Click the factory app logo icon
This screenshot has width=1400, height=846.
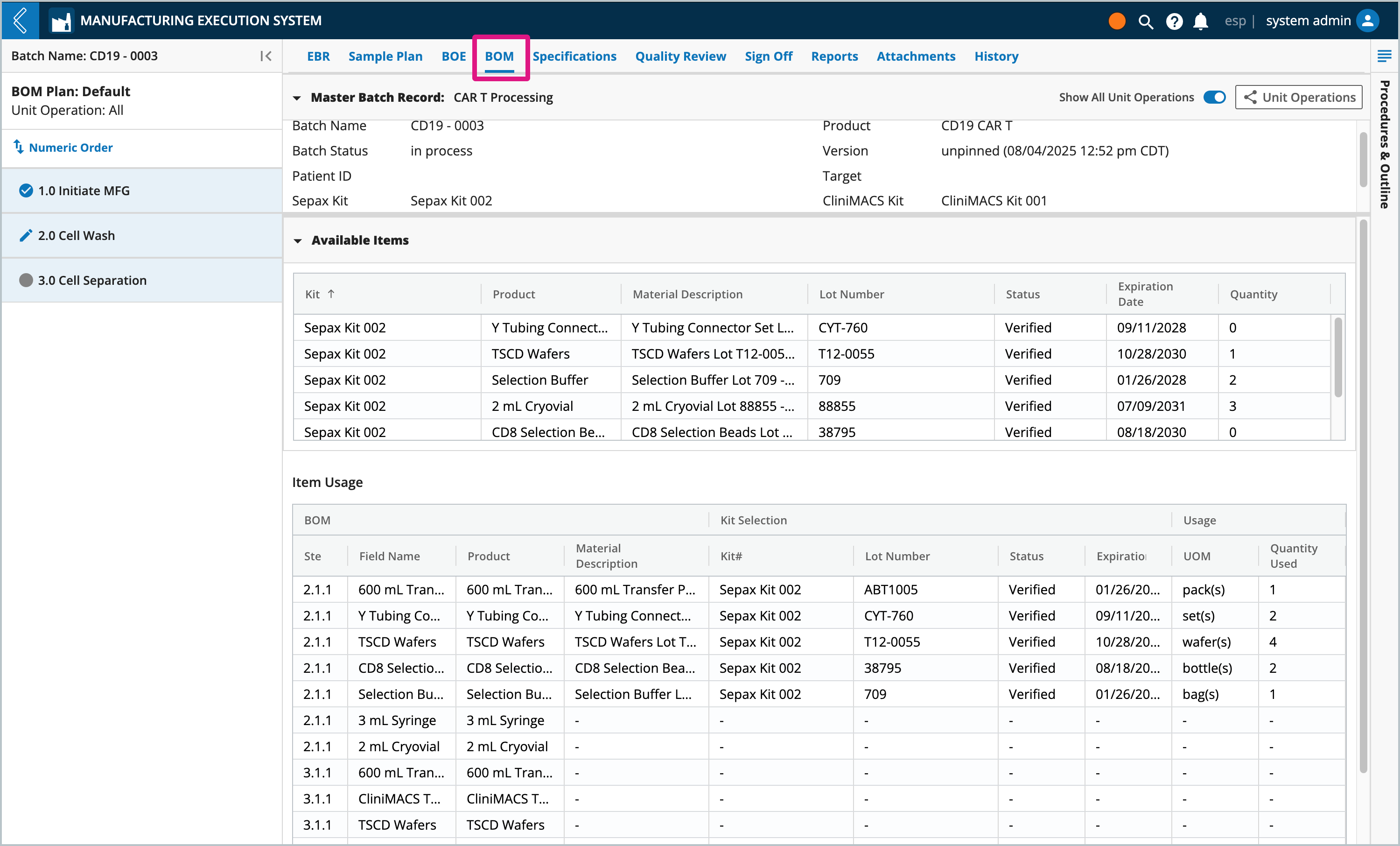pos(61,21)
